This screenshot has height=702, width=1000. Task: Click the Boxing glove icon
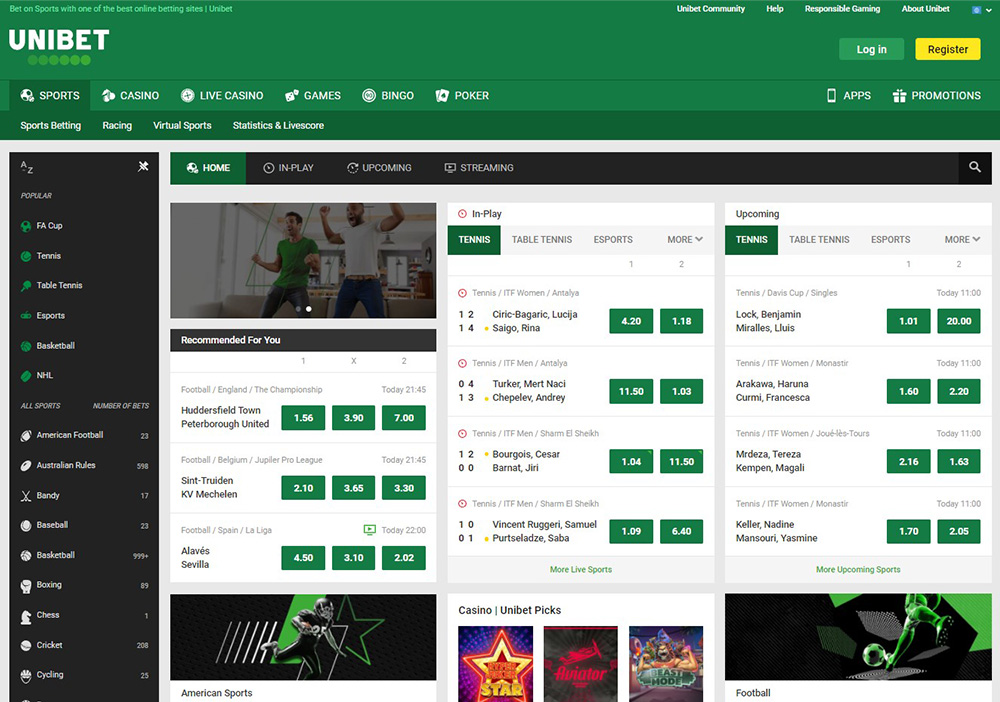[26, 585]
